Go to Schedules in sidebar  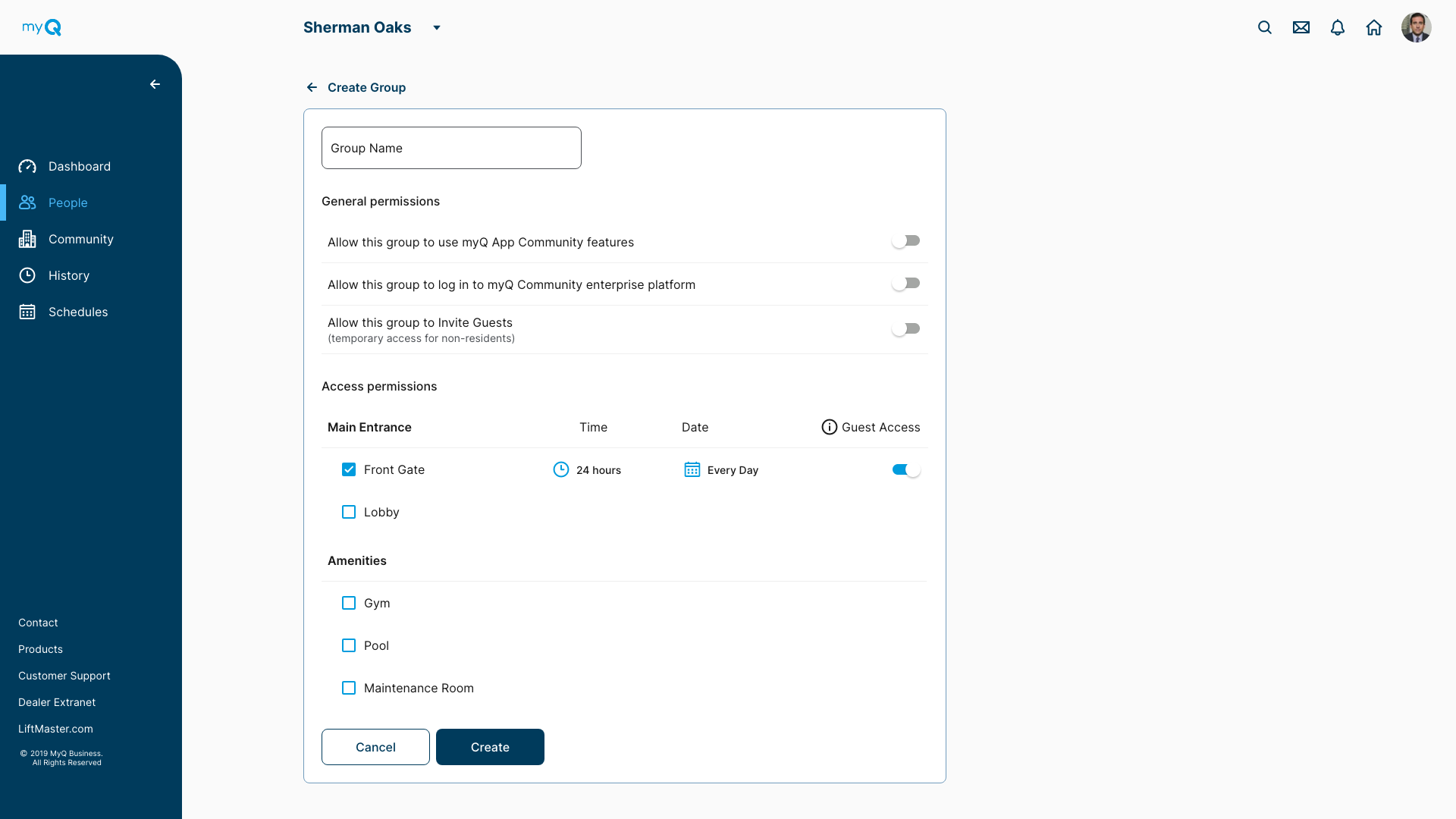point(77,312)
